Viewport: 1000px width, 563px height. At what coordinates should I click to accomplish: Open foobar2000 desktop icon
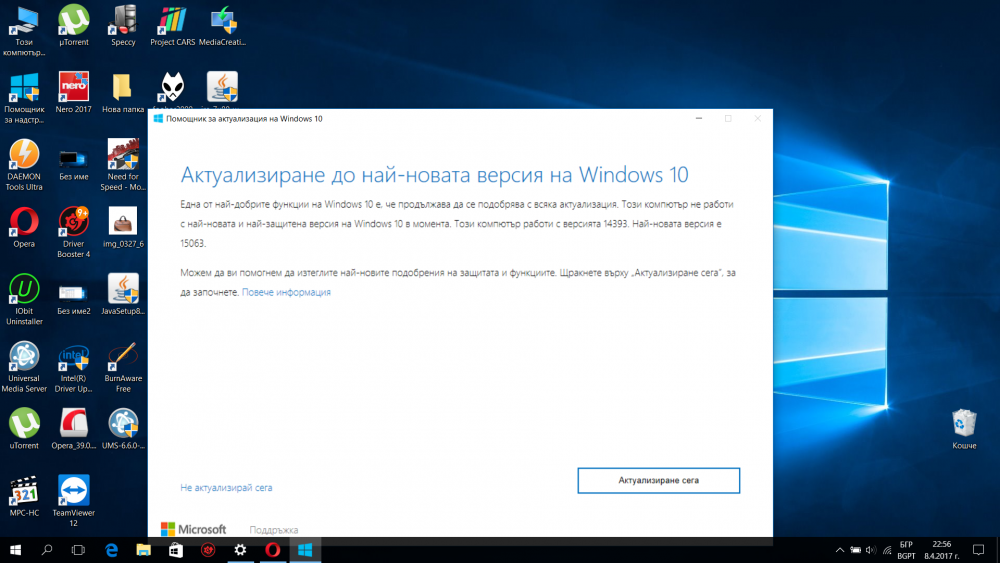[172, 89]
